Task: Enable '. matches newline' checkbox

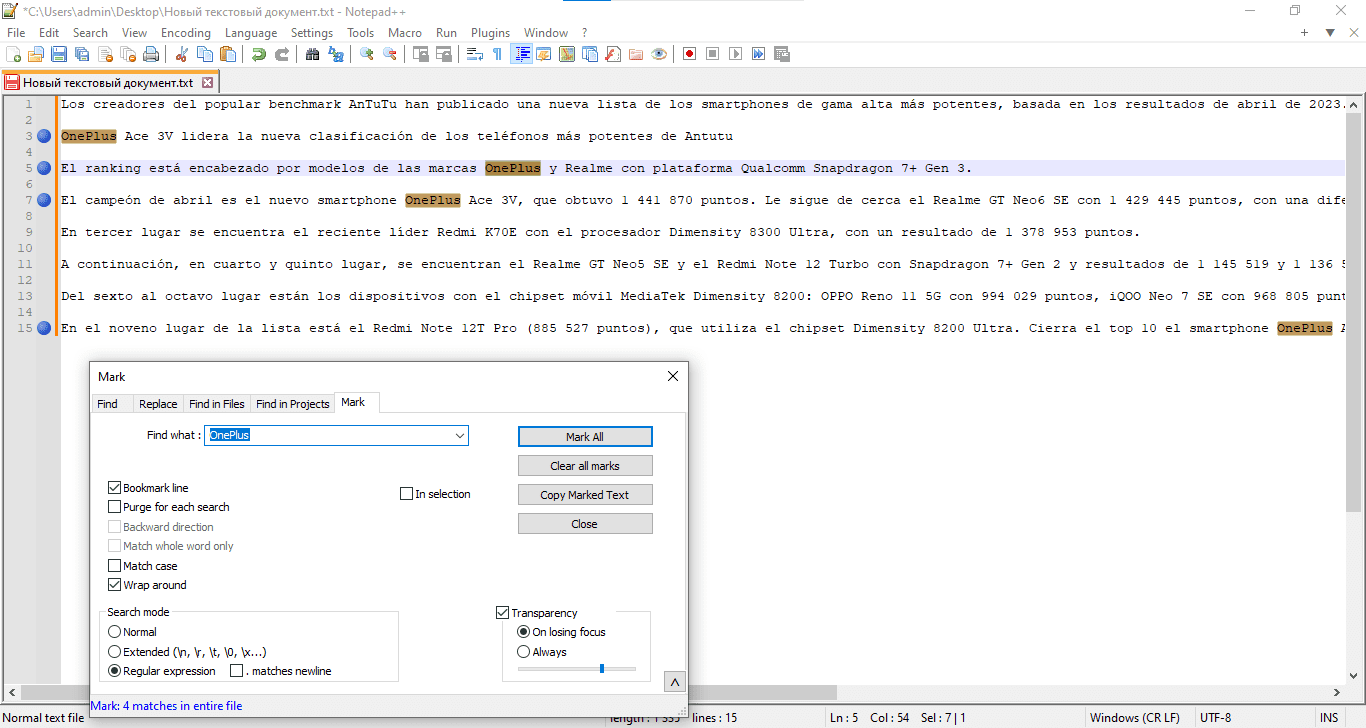Action: tap(237, 671)
